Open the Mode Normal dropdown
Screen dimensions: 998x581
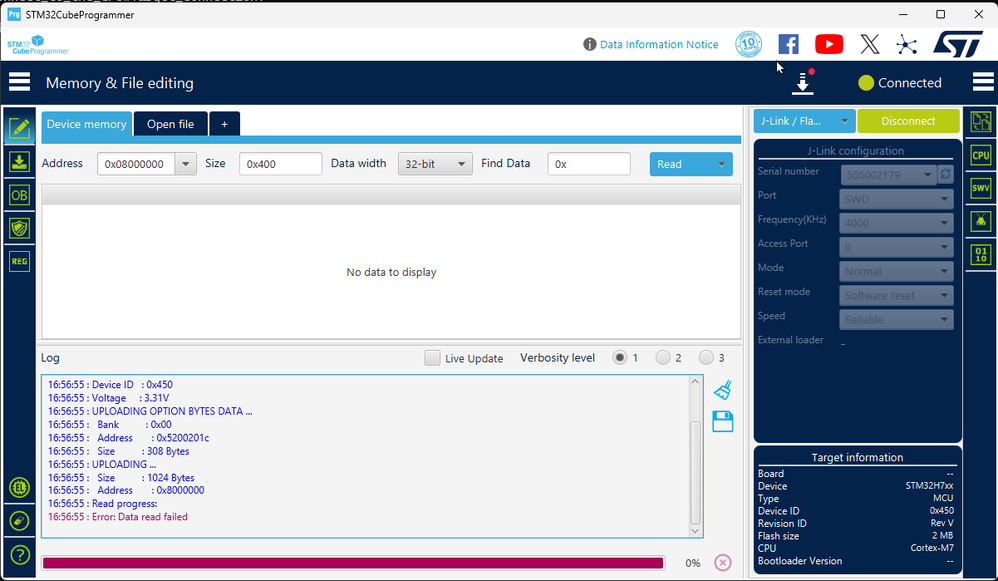tap(896, 271)
